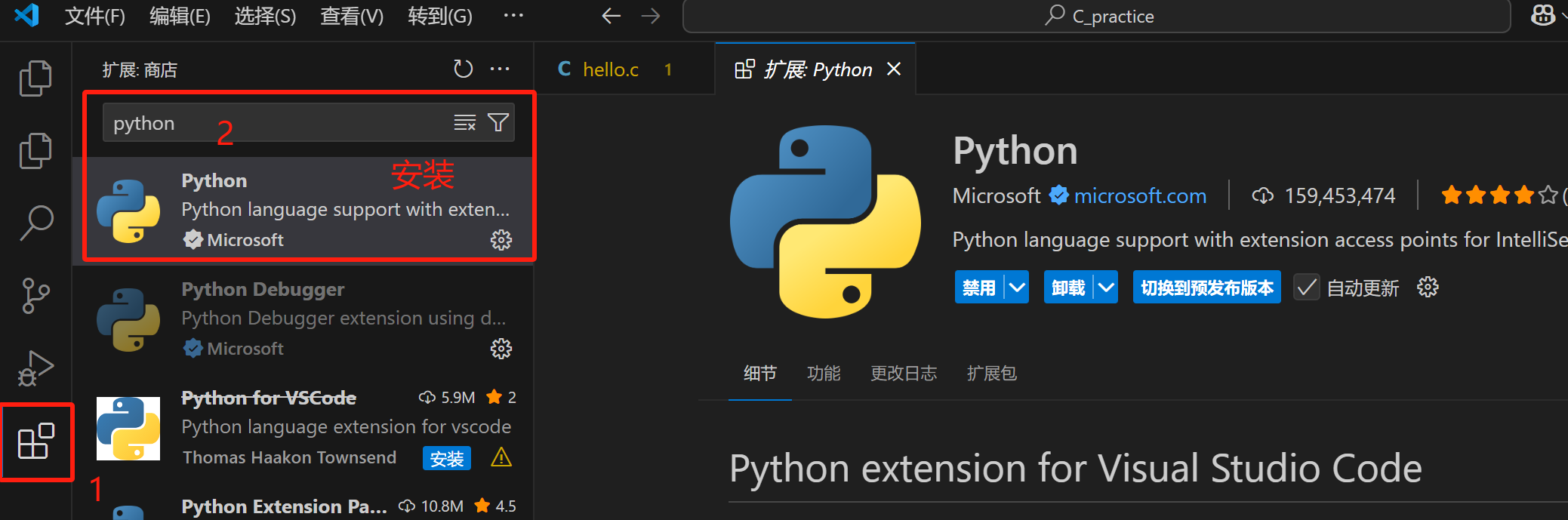Select the Changelog tab of the extension
The height and width of the screenshot is (520, 1568).
point(904,373)
